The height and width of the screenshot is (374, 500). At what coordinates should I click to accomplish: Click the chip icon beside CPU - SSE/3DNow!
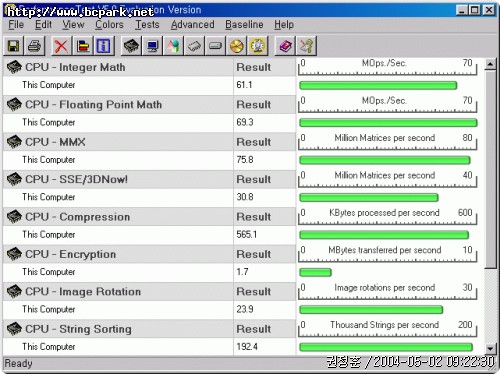[14, 179]
